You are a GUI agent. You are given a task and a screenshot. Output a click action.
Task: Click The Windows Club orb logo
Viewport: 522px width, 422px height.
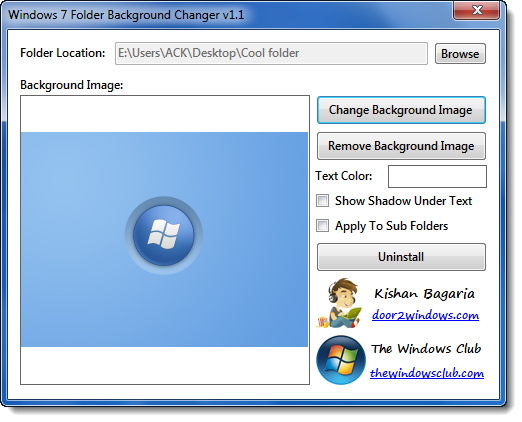click(341, 360)
